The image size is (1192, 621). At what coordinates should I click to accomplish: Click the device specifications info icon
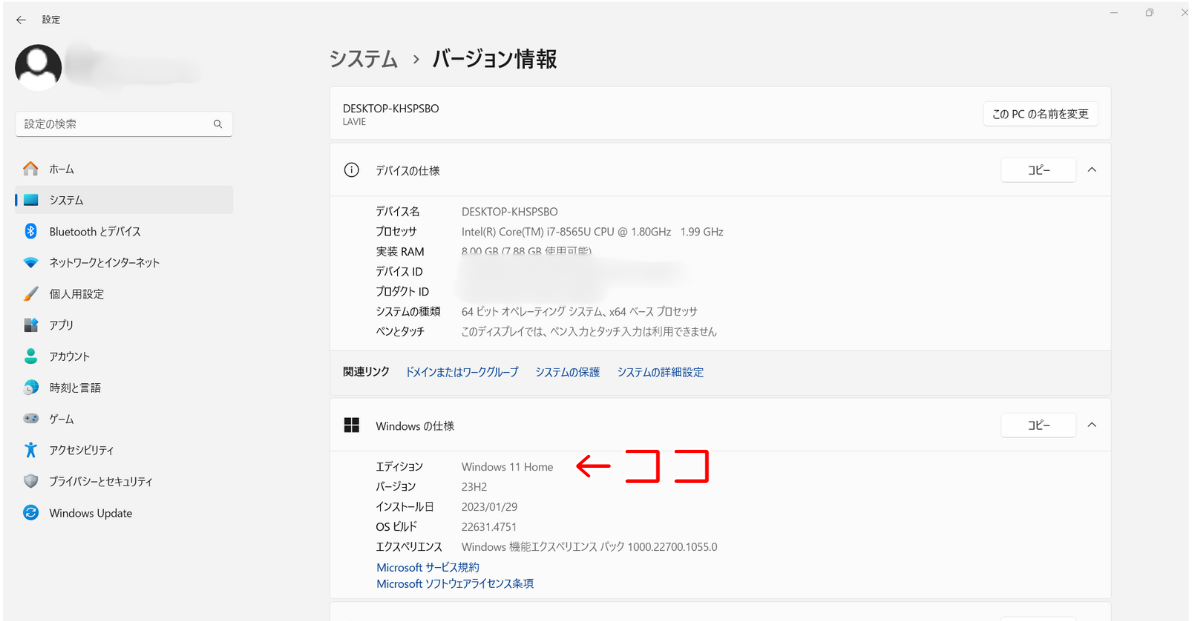pos(351,170)
